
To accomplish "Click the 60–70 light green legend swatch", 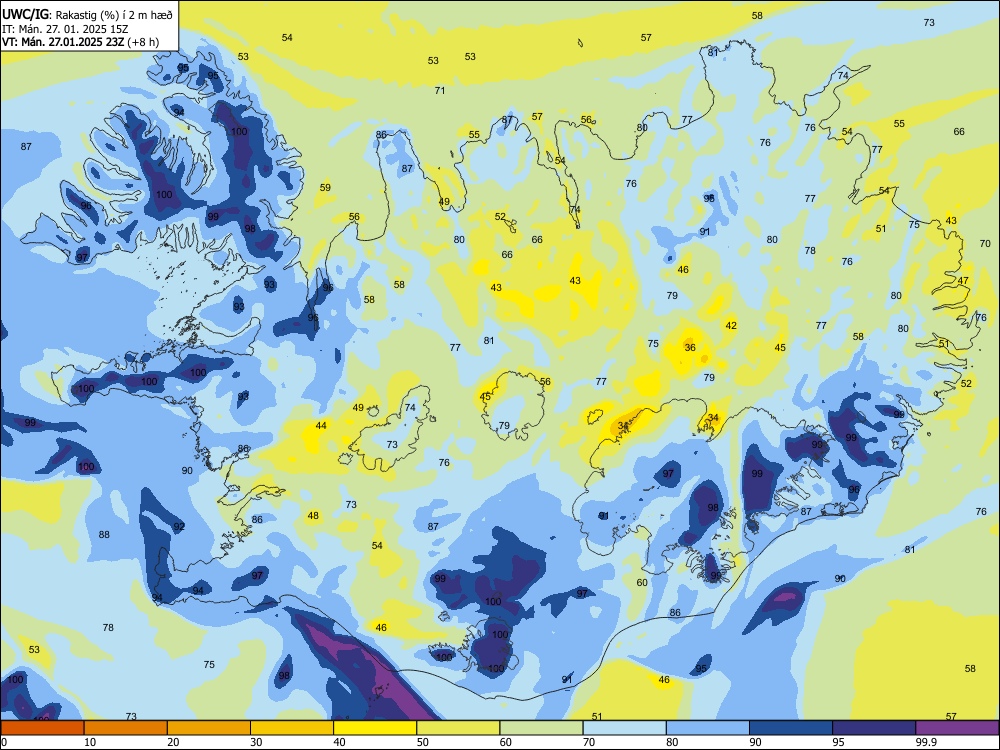I will (x=541, y=728).
